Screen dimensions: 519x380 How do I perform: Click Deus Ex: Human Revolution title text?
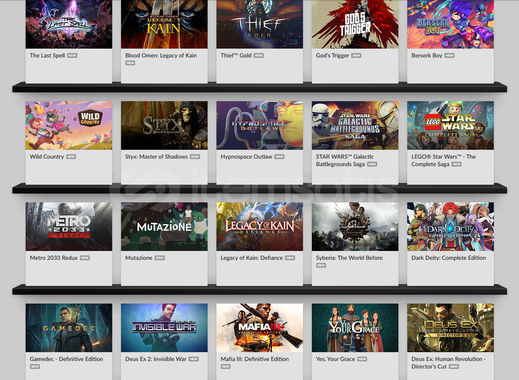coord(448,363)
